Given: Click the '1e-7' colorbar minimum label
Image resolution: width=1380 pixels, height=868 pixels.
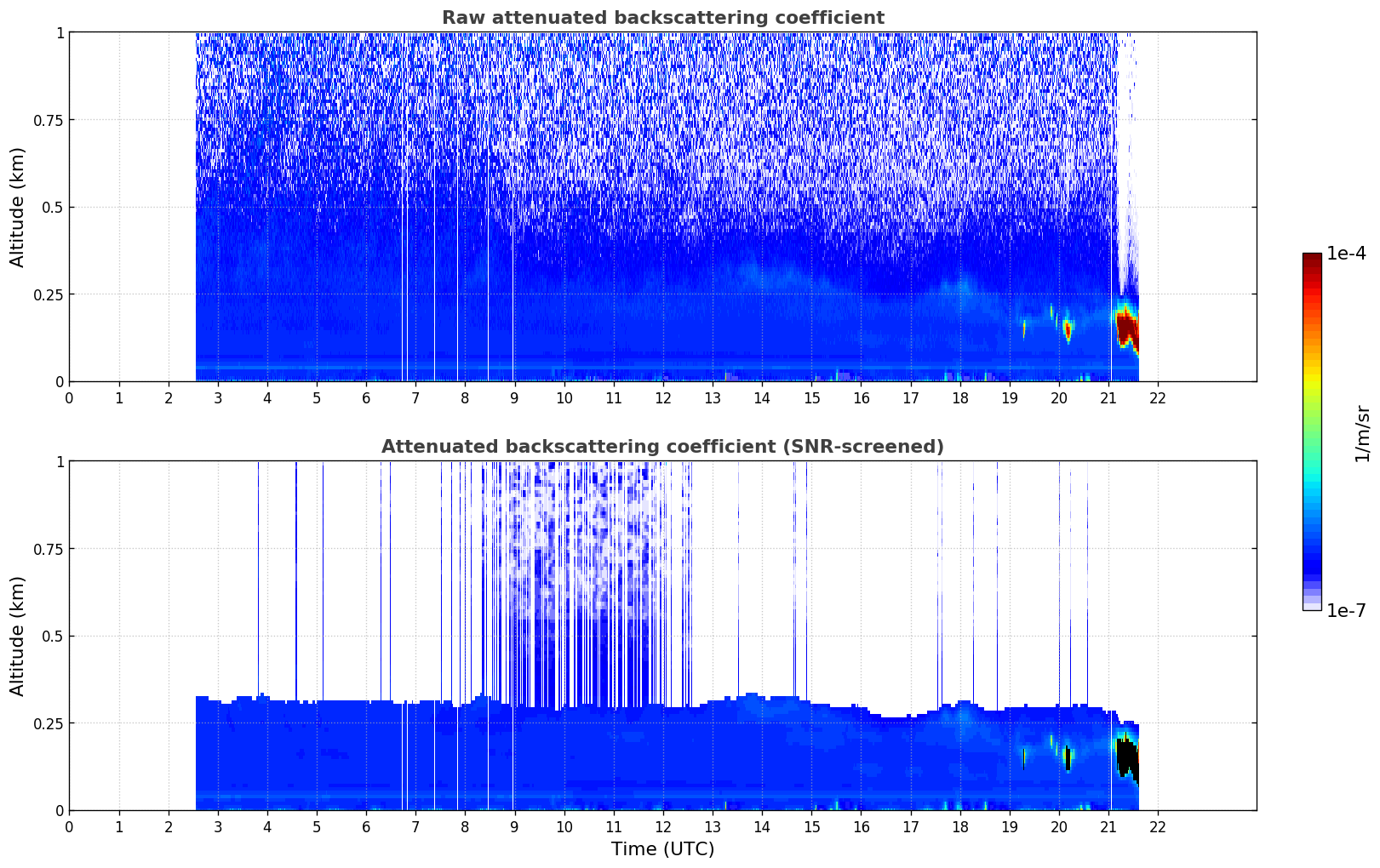Looking at the screenshot, I should pos(1346,611).
